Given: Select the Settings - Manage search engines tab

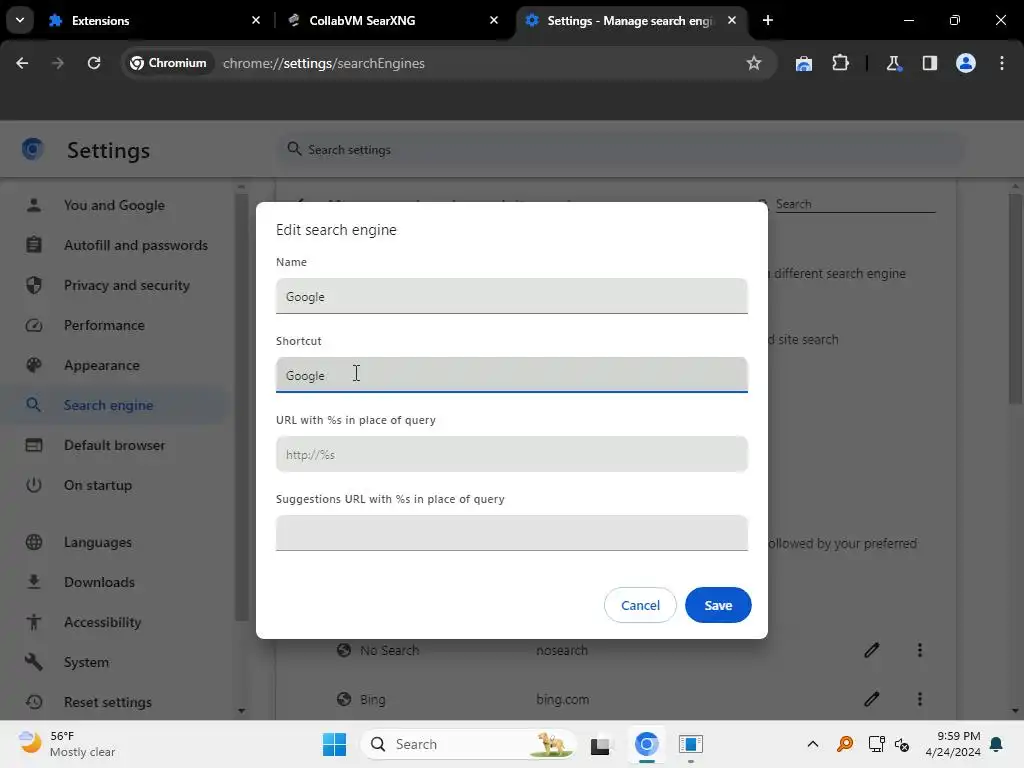Looking at the screenshot, I should (x=630, y=20).
